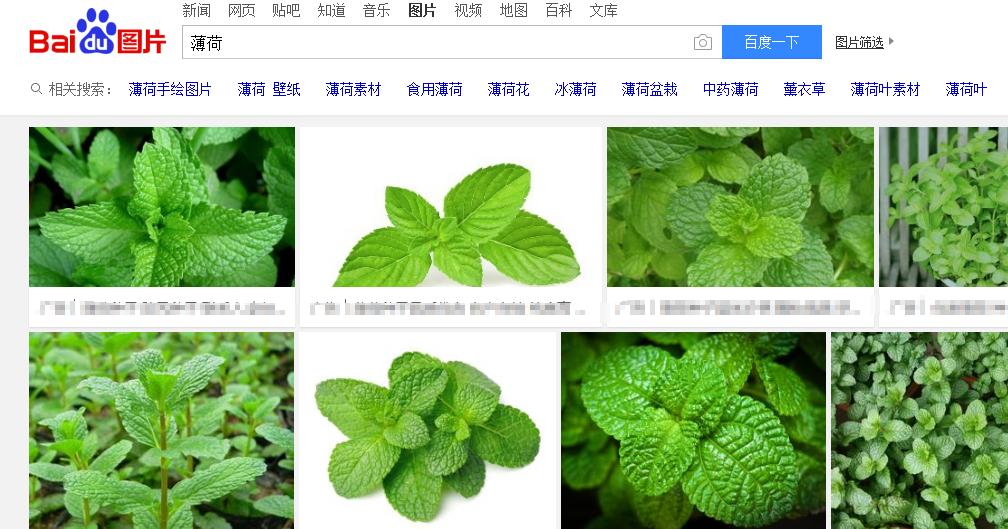1008x529 pixels.
Task: Click the camera image-search icon
Action: tap(703, 42)
